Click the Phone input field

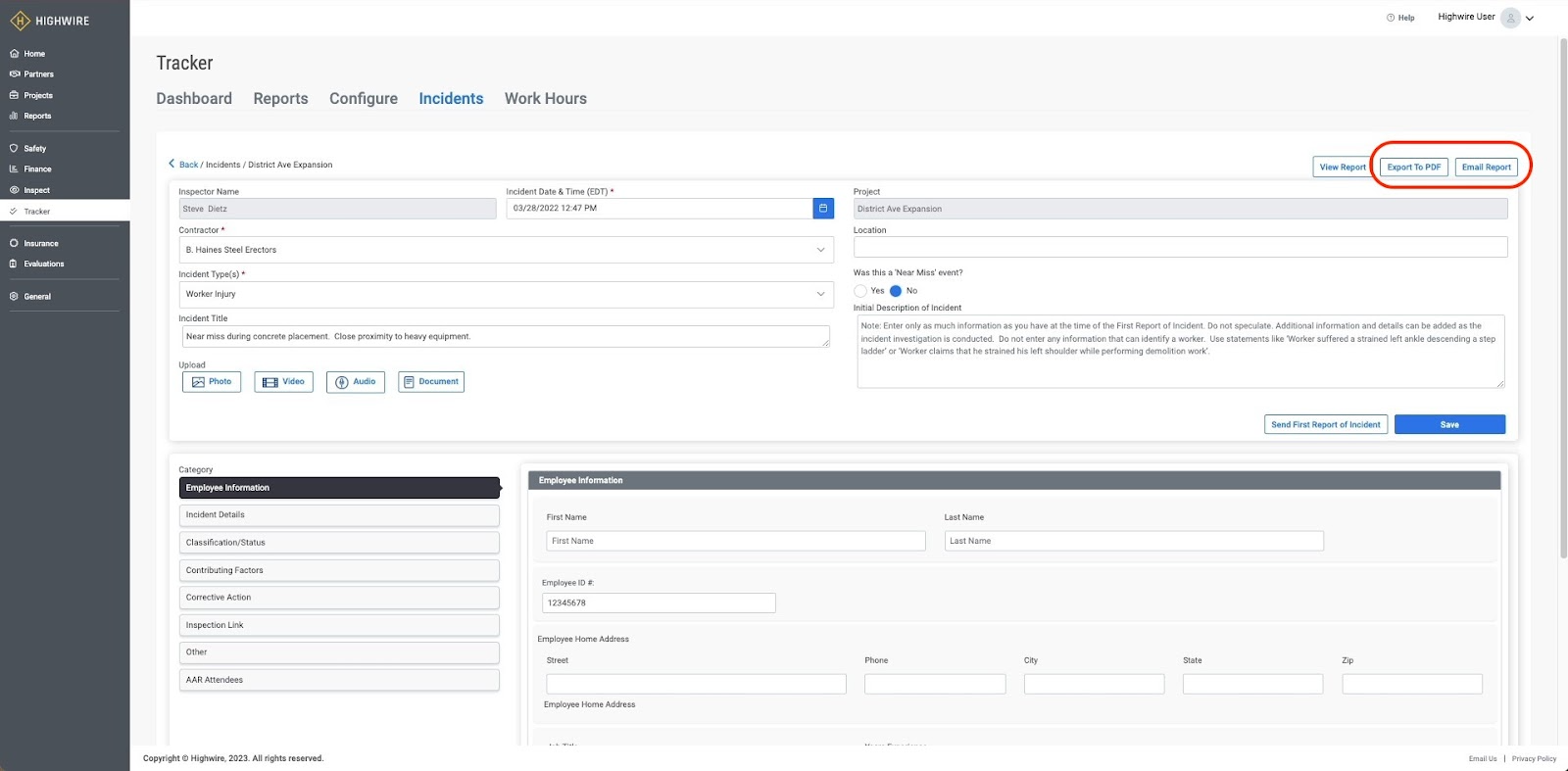pos(935,684)
